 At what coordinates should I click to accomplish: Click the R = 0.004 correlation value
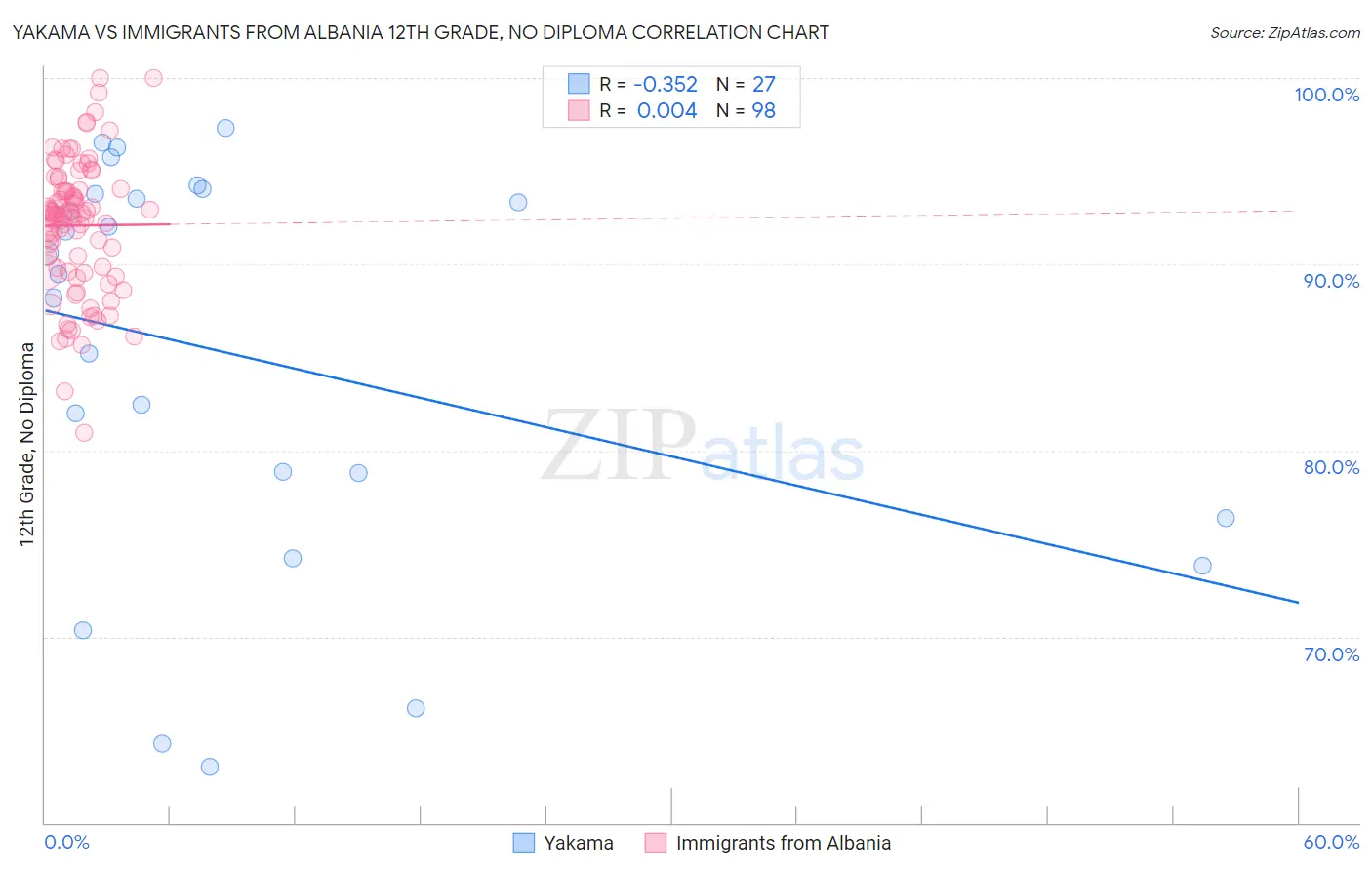coord(648,110)
